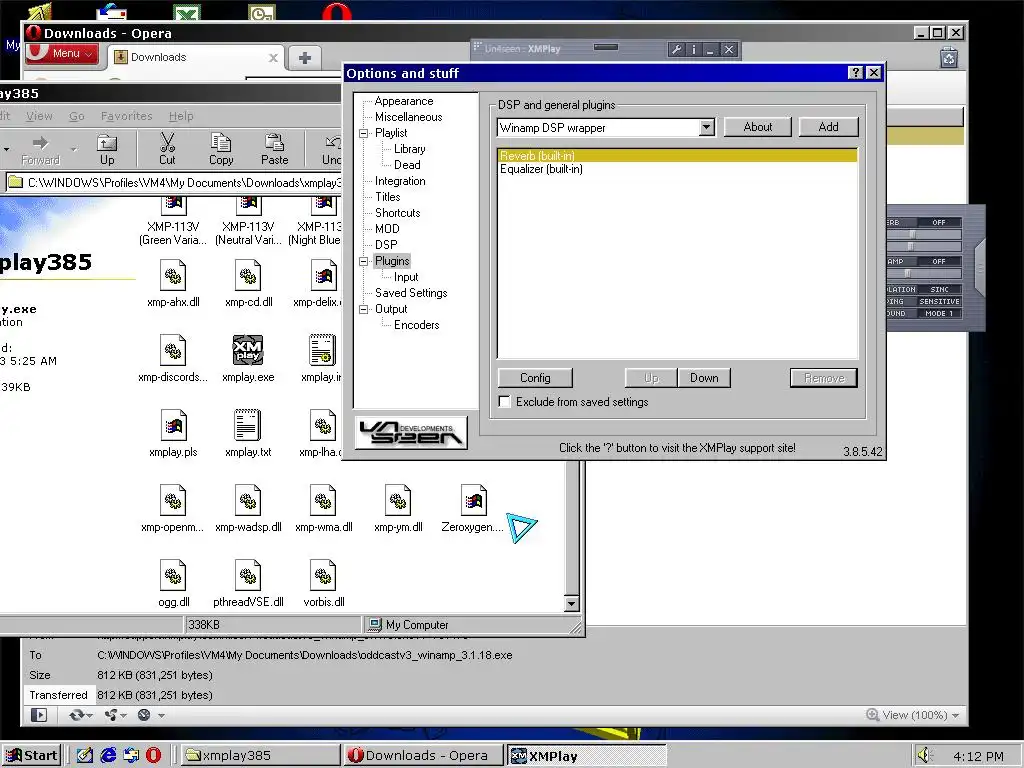This screenshot has width=1024, height=768.
Task: Select Appearance in the options tree
Action: [404, 101]
